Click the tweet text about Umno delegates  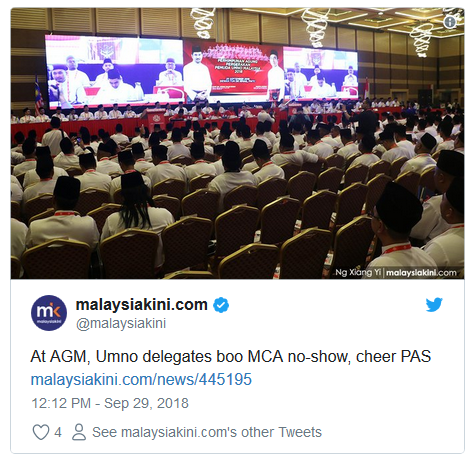click(x=231, y=356)
